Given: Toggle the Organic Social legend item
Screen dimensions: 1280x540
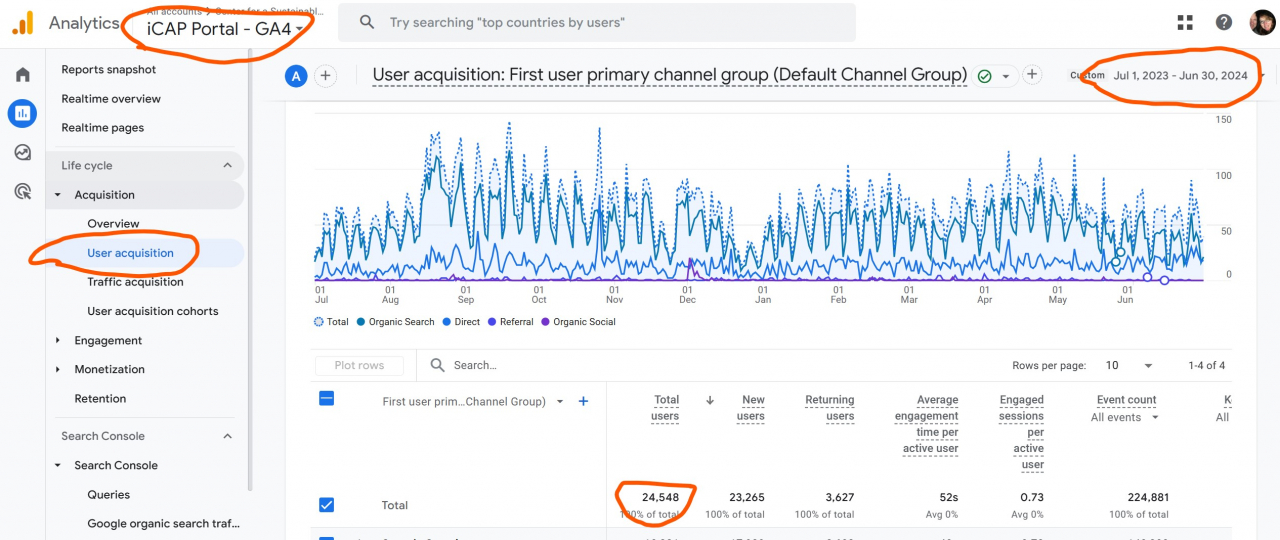Looking at the screenshot, I should (578, 322).
